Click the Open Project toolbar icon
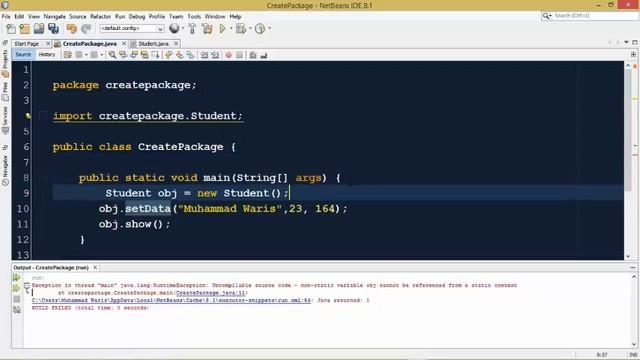This screenshot has height=360, width=640. (39, 29)
